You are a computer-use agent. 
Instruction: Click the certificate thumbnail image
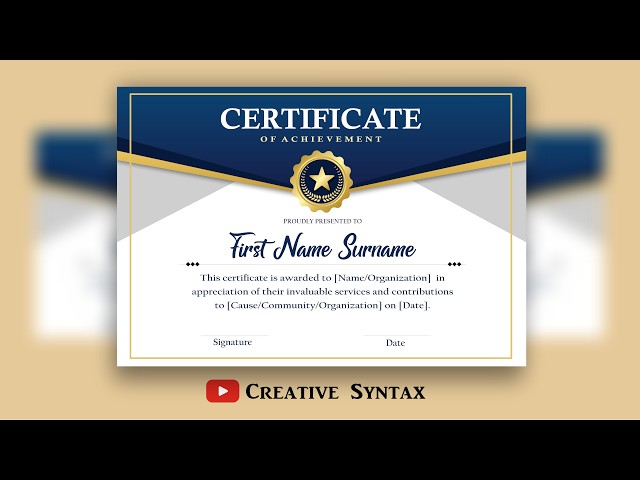click(321, 227)
